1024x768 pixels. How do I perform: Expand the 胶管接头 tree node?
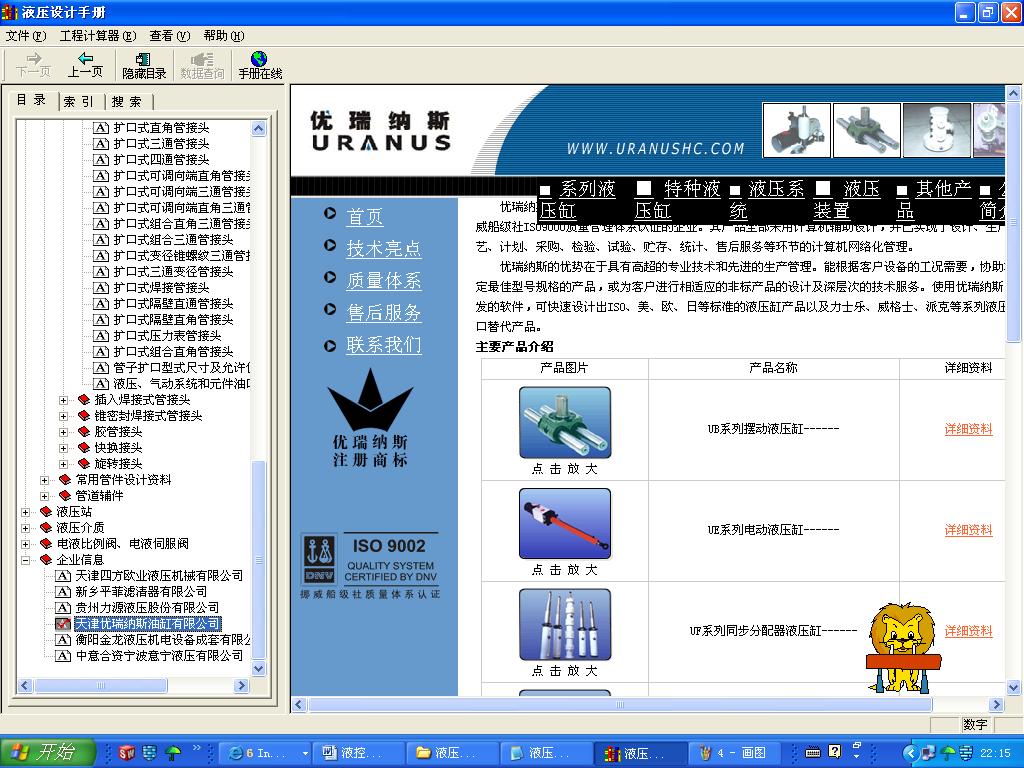64,432
